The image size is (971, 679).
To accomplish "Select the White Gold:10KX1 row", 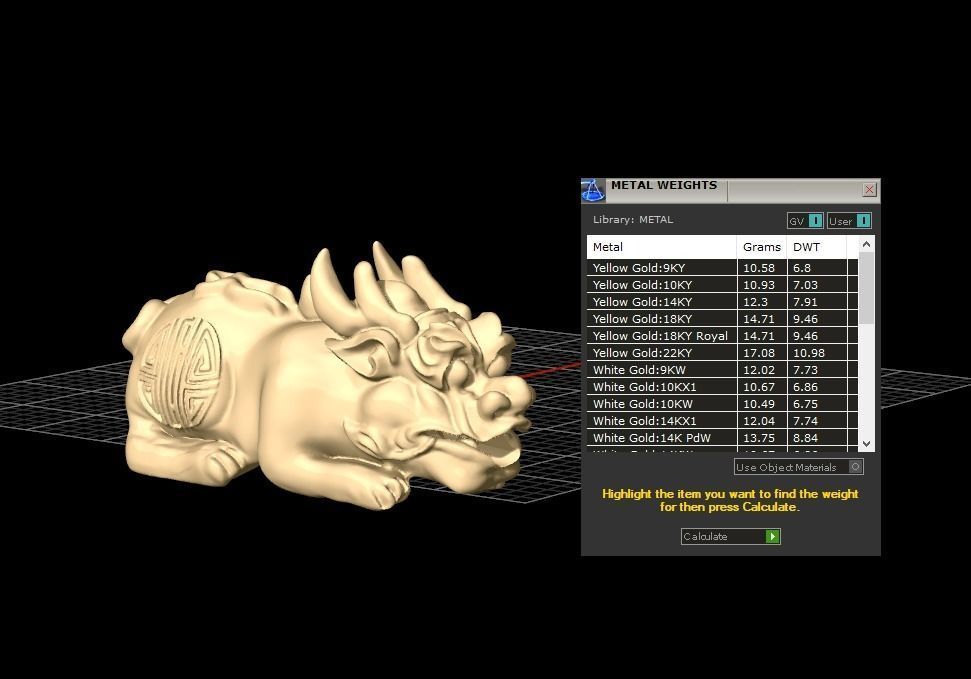I will tap(722, 387).
